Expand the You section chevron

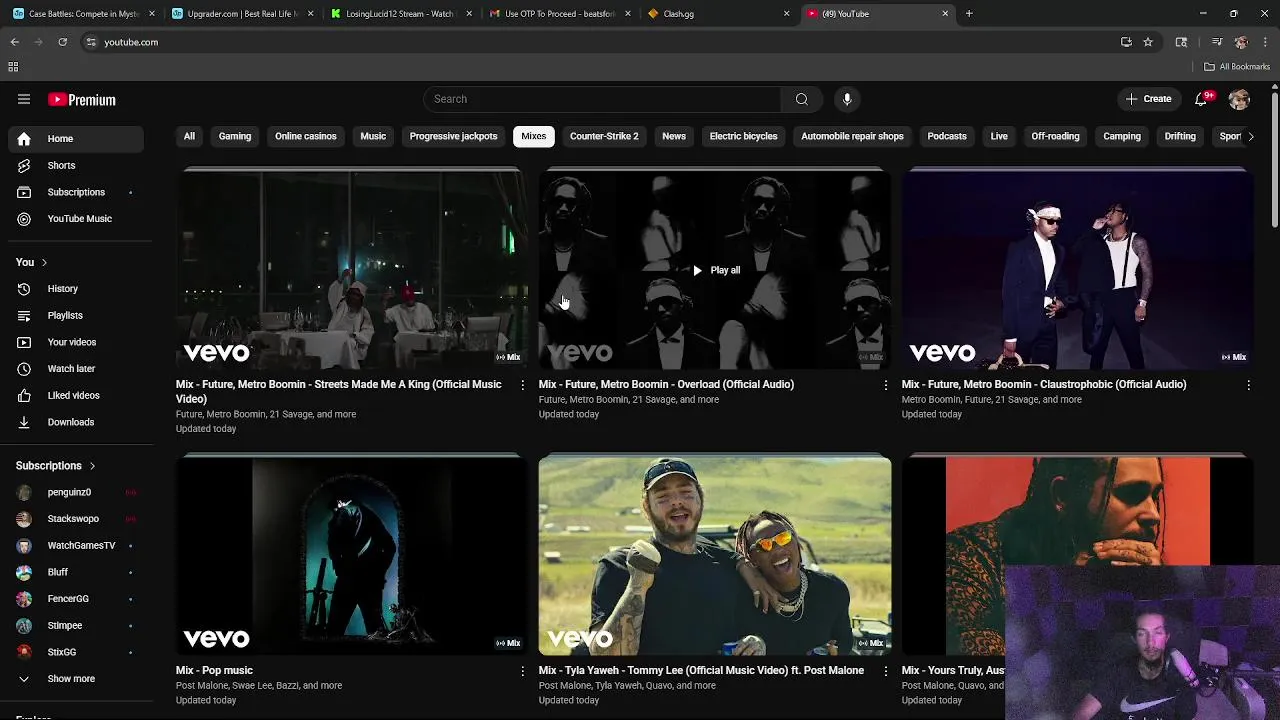44,262
